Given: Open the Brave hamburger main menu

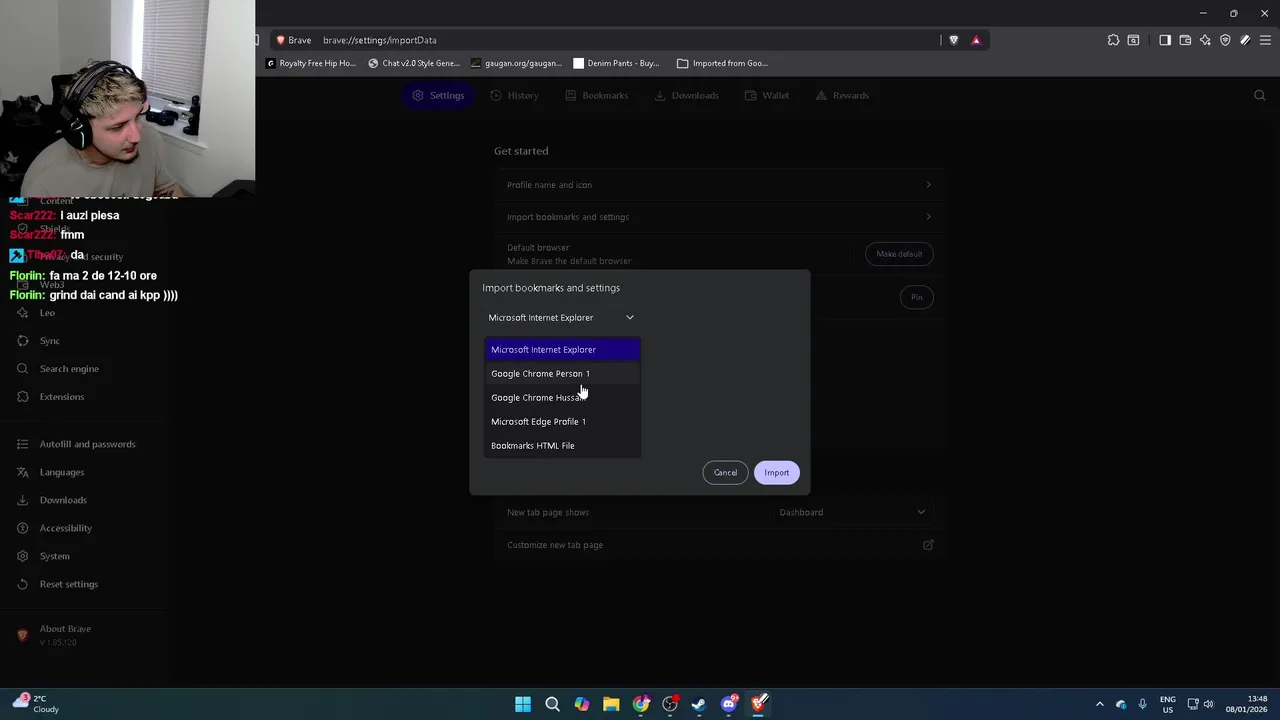Looking at the screenshot, I should tap(1265, 40).
